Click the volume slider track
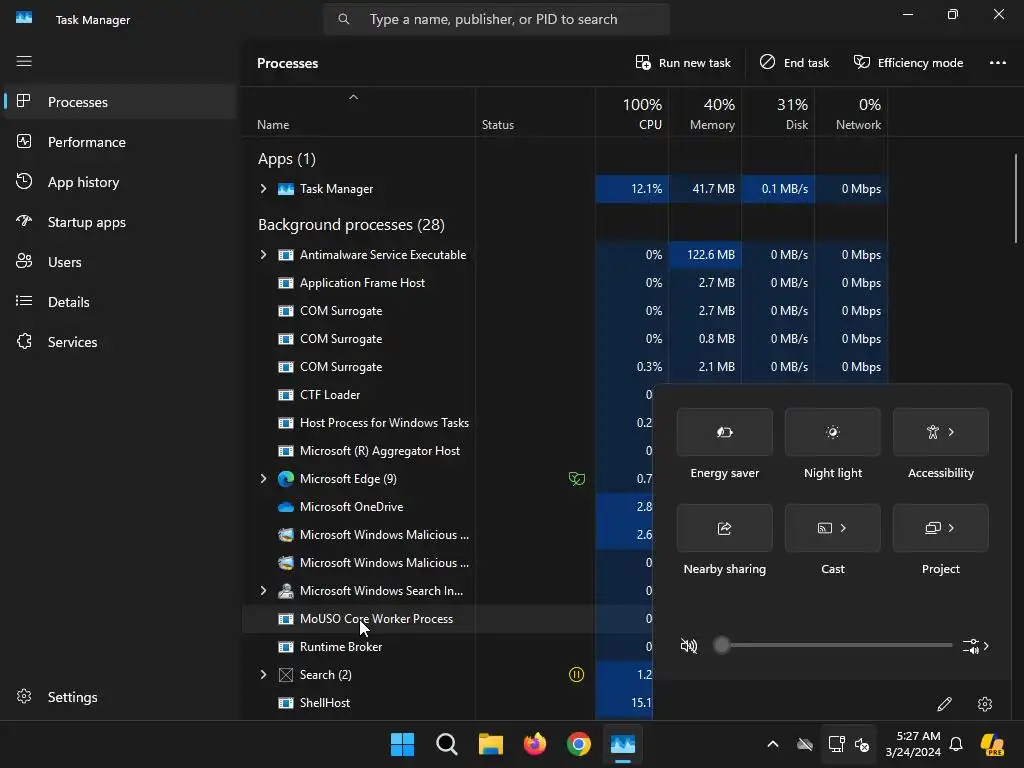 pyautogui.click(x=833, y=645)
